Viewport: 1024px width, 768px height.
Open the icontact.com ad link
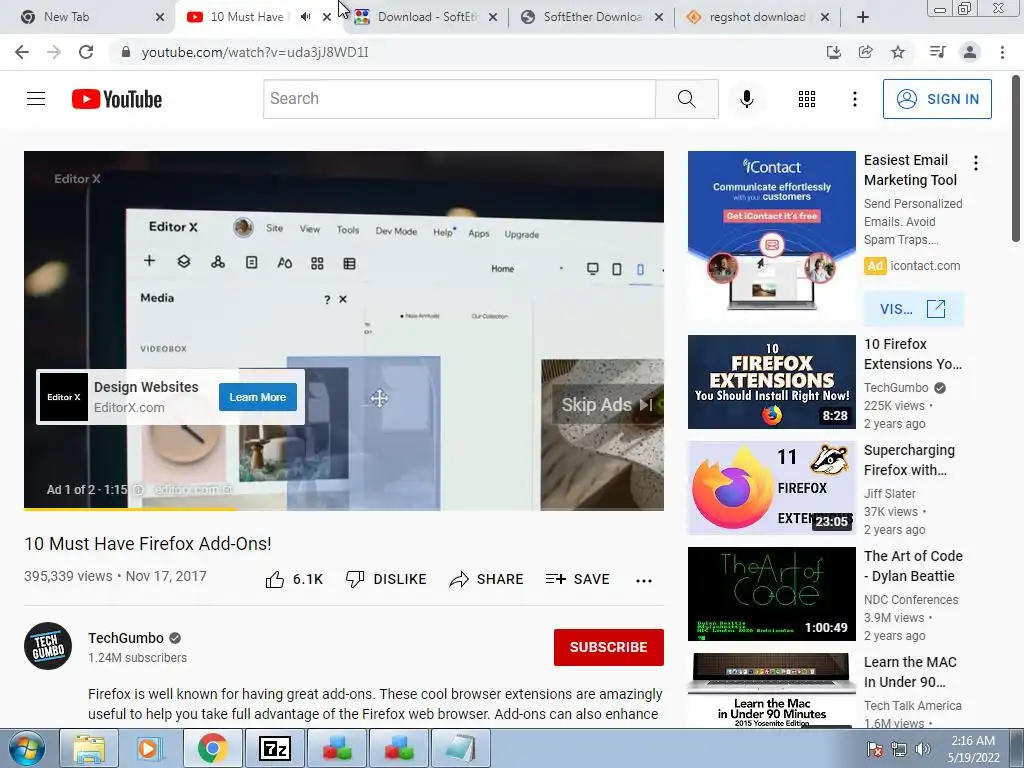tap(925, 266)
